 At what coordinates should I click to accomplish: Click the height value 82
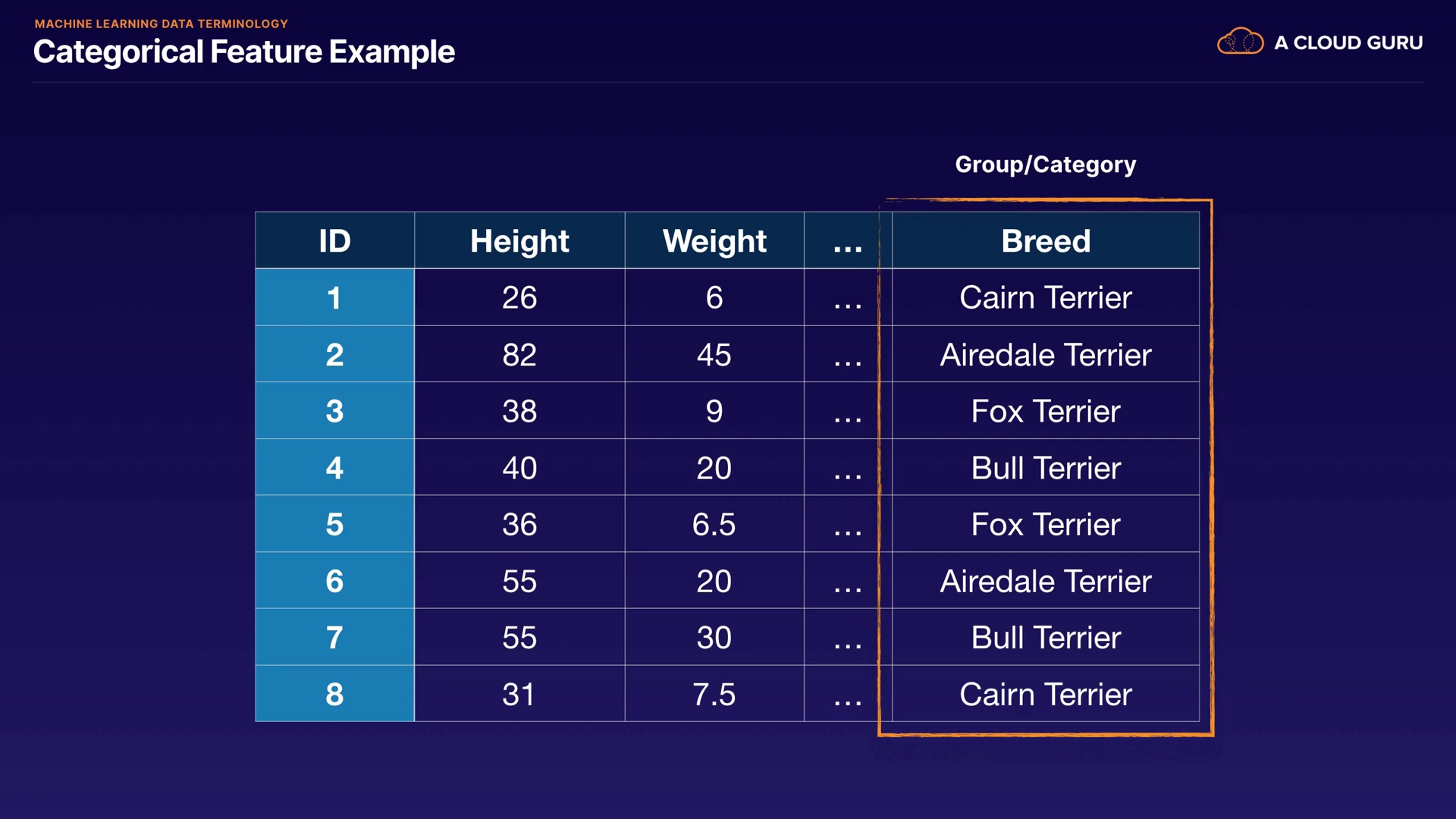point(519,354)
